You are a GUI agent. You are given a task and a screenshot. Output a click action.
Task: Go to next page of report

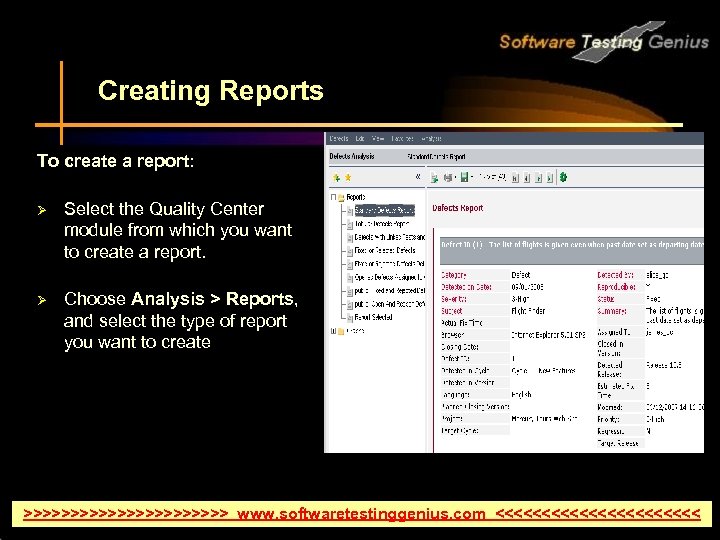[539, 178]
